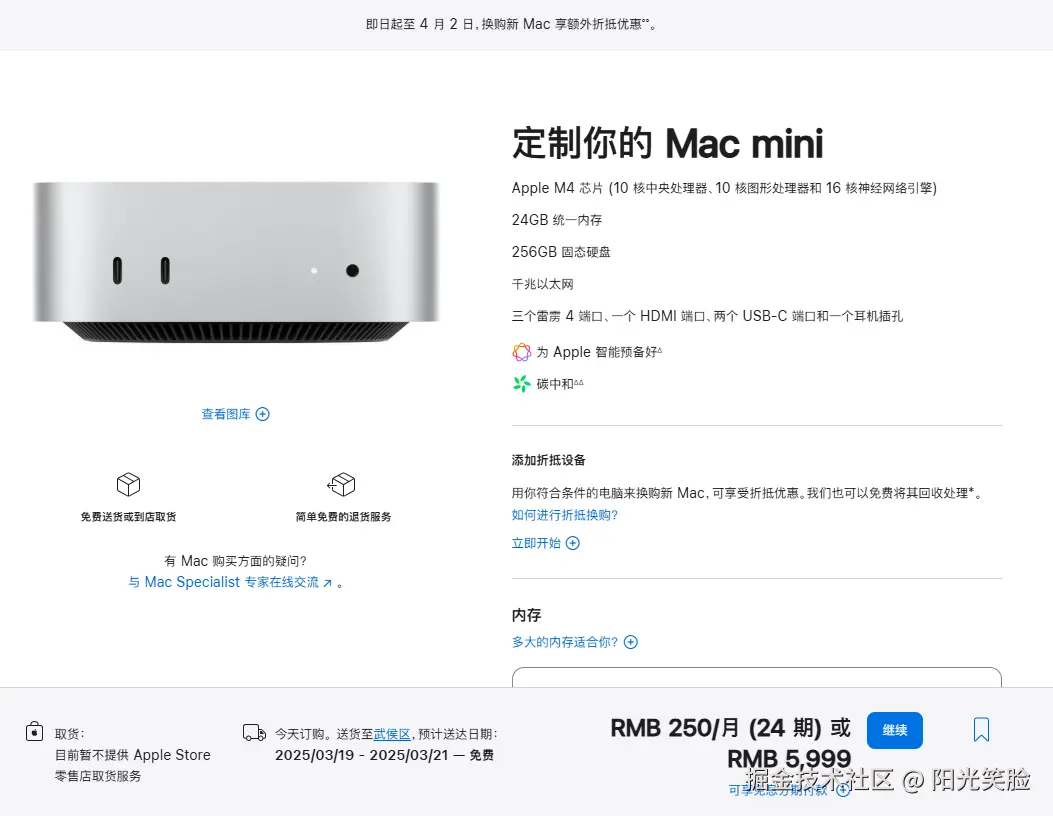The height and width of the screenshot is (816, 1053).
Task: Click the RMB 5,999 price text
Action: pos(789,760)
